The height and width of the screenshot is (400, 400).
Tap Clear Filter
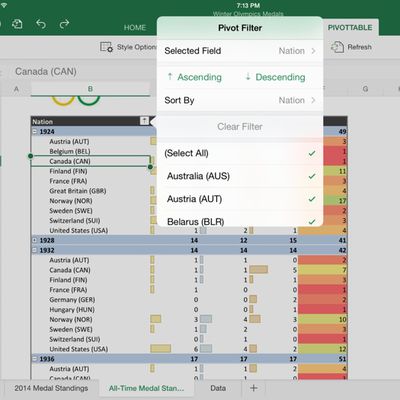tap(240, 127)
